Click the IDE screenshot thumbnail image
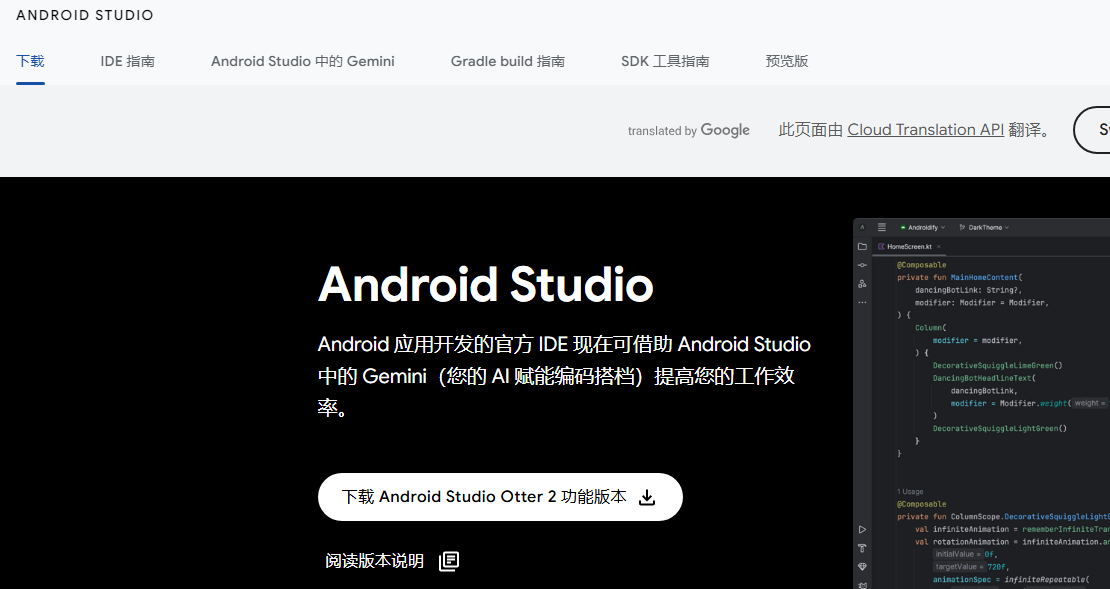Image resolution: width=1110 pixels, height=589 pixels. point(981,404)
